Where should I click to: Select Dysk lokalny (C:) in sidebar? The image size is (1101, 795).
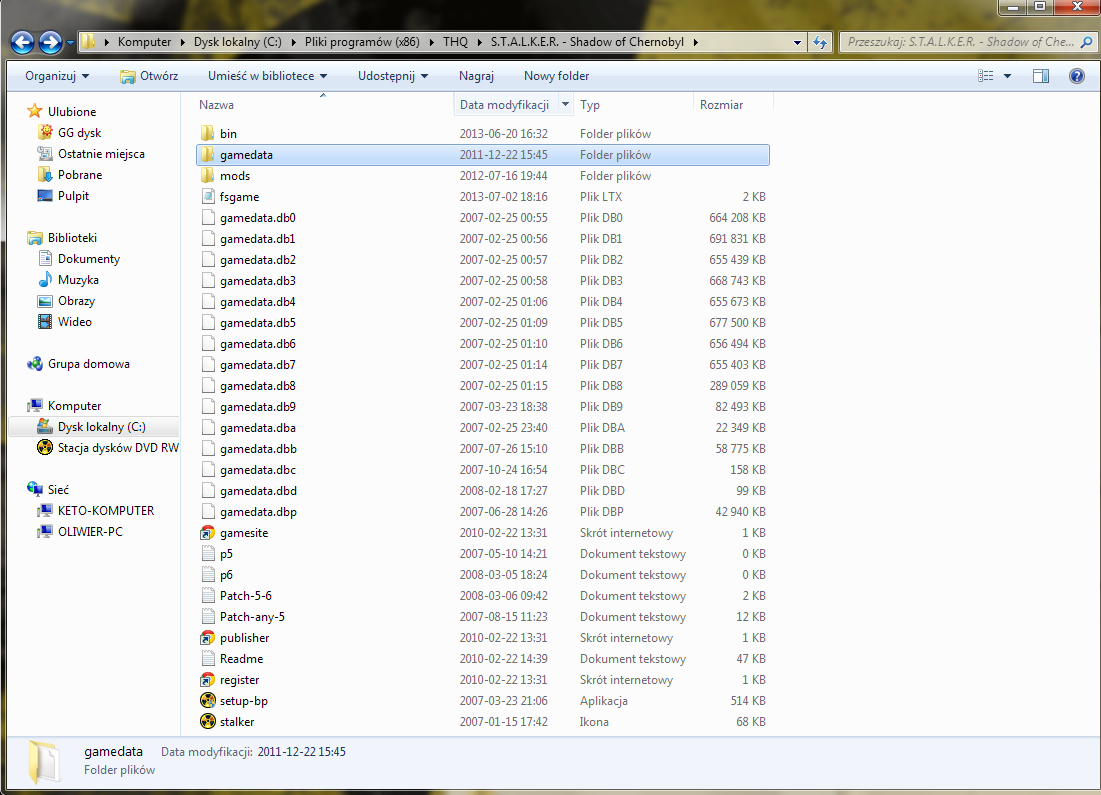(x=102, y=427)
